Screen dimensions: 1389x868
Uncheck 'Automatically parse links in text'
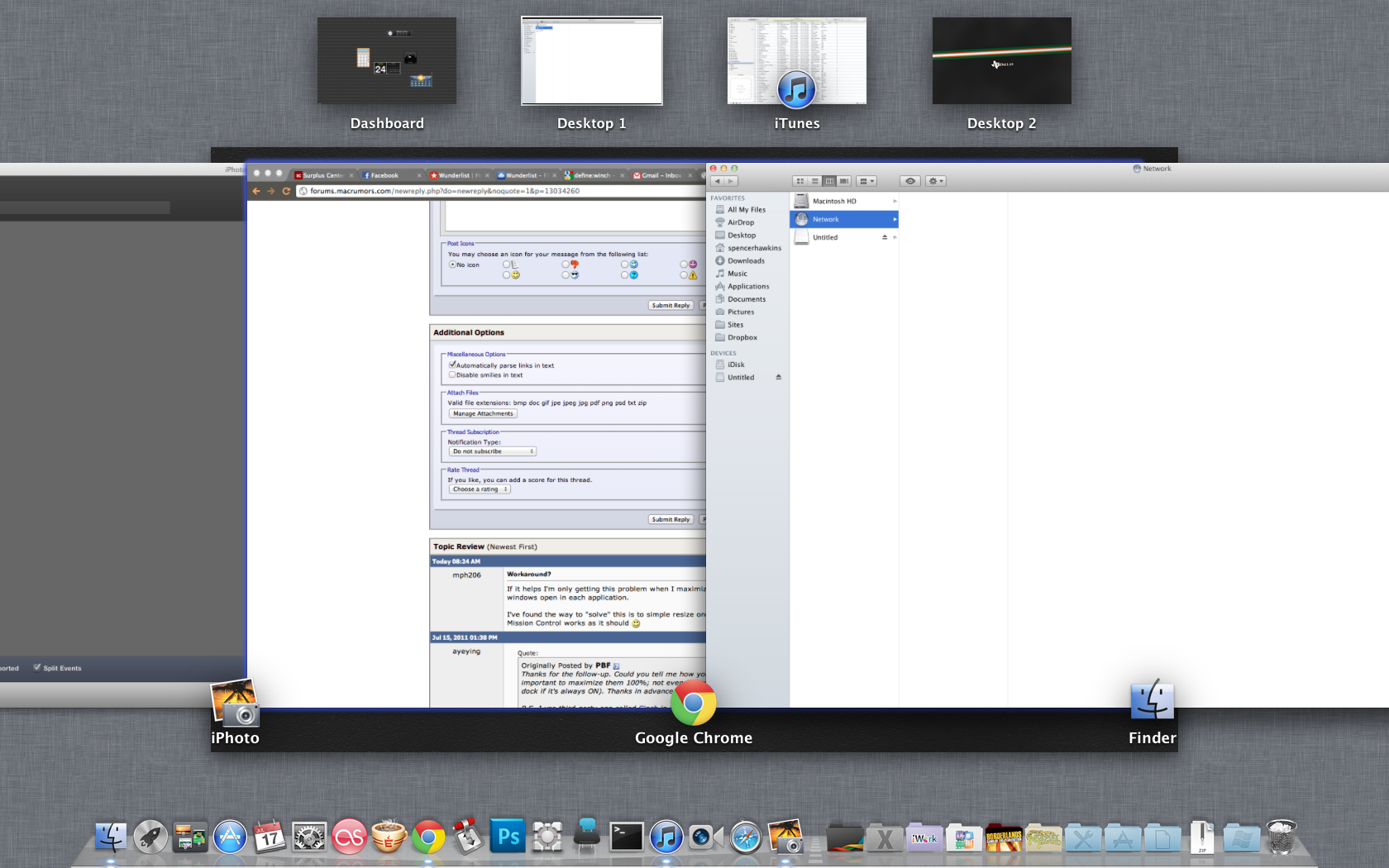(x=452, y=365)
